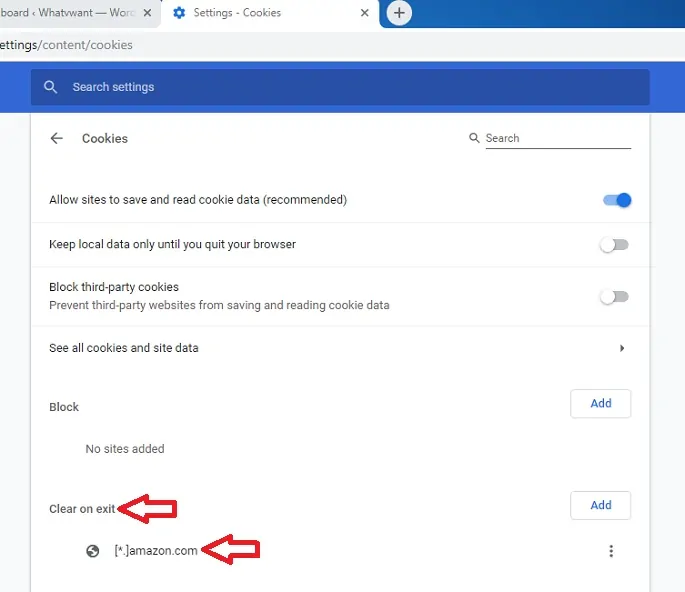Viewport: 685px width, 592px height.
Task: Click the magnifier icon in Search settings
Action: point(50,87)
